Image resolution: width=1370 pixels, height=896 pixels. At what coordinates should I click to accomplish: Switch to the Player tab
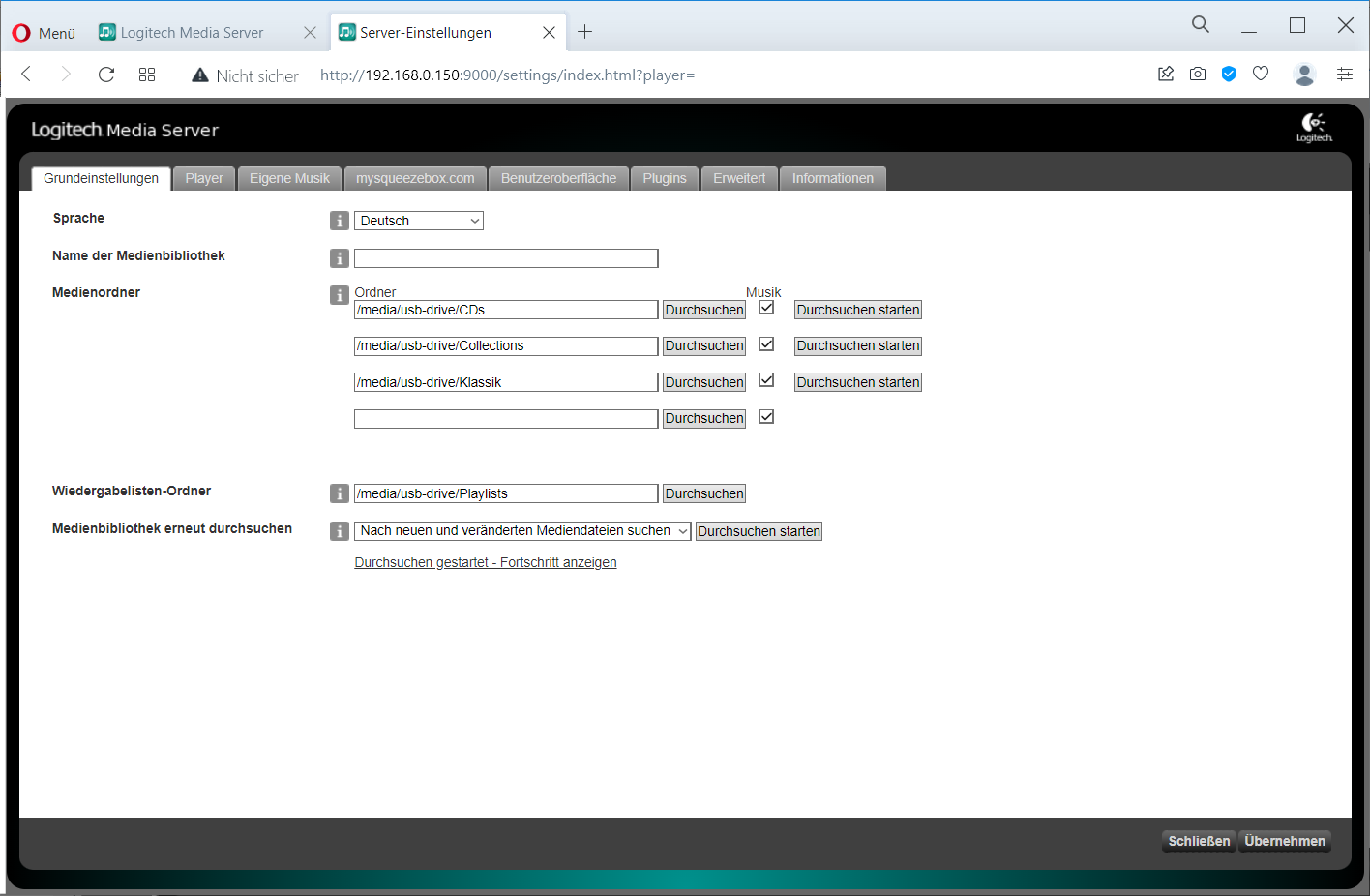204,179
